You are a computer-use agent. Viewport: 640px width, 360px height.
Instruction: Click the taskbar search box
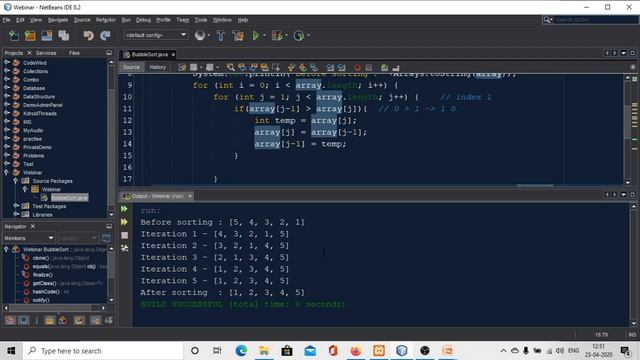[x=103, y=351]
